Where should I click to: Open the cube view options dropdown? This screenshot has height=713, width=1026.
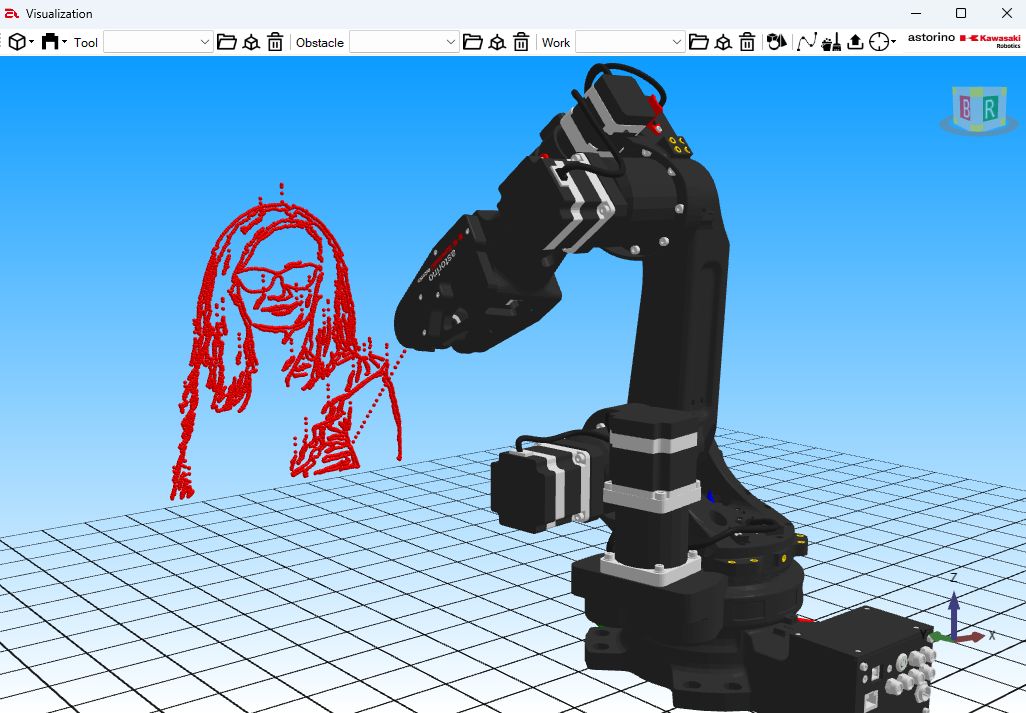coord(21,42)
